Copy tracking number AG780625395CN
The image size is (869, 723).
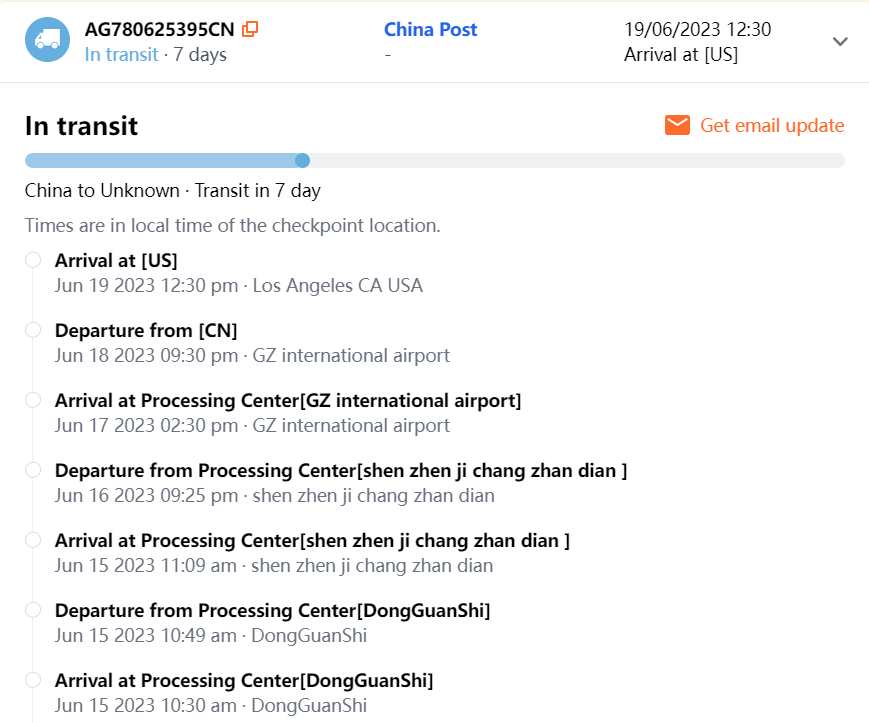tap(250, 30)
